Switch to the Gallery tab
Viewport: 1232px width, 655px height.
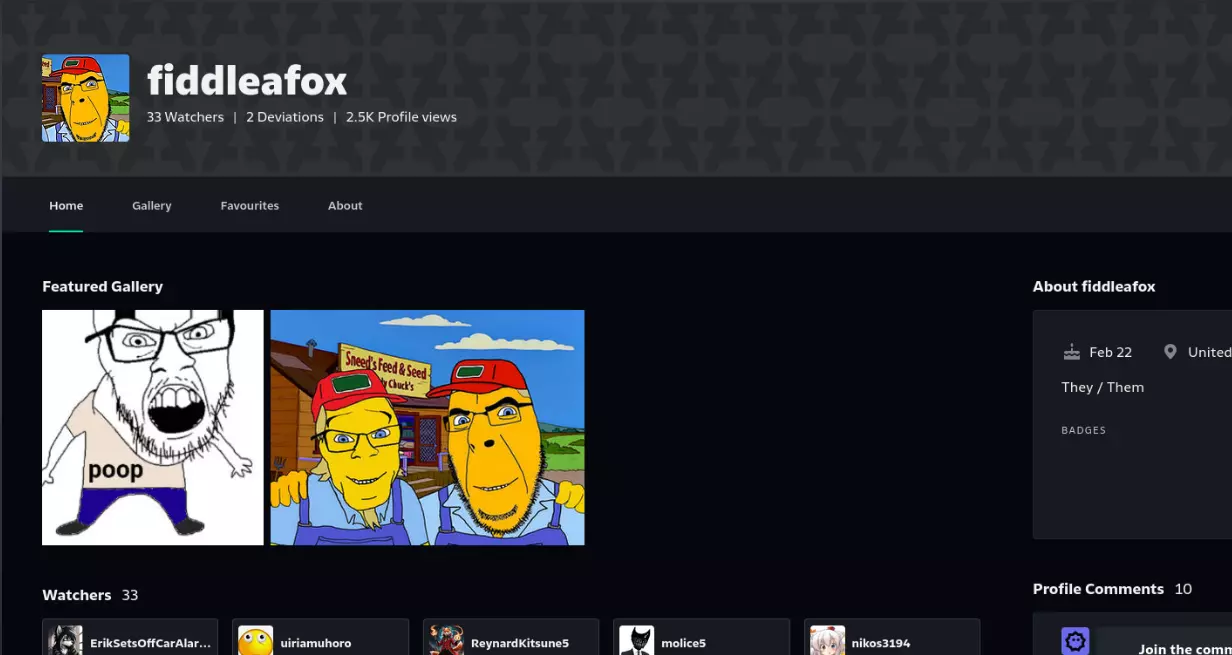[x=152, y=205]
